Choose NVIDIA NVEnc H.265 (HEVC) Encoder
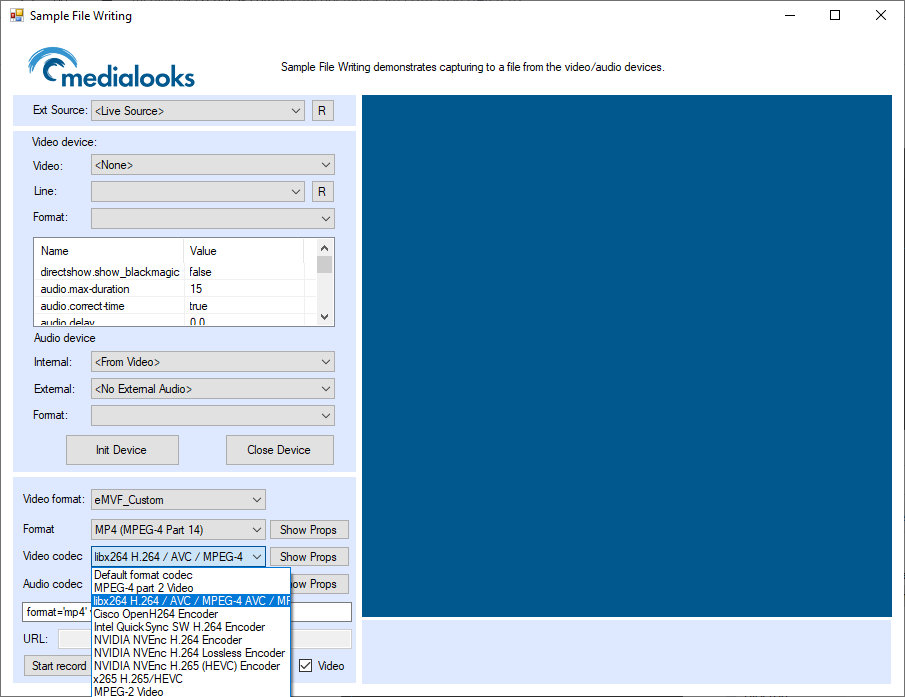Screen dimensions: 905x697 (191, 666)
